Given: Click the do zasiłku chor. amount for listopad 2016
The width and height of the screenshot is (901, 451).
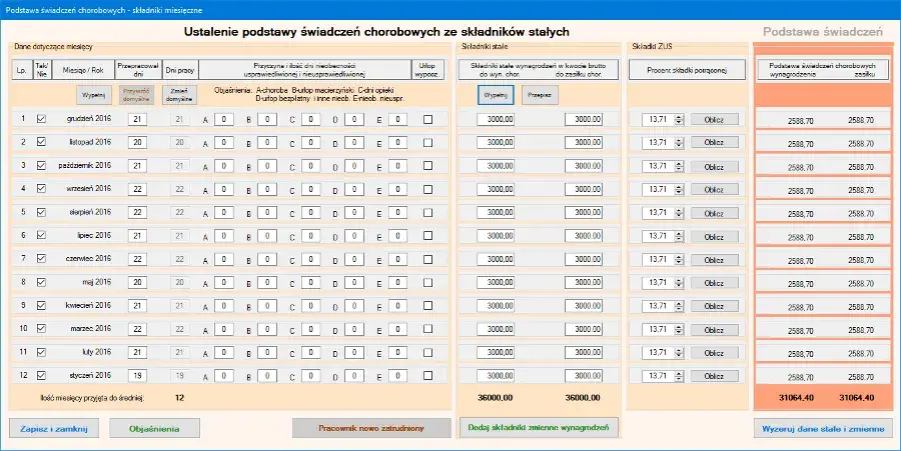Looking at the screenshot, I should click(x=584, y=142).
